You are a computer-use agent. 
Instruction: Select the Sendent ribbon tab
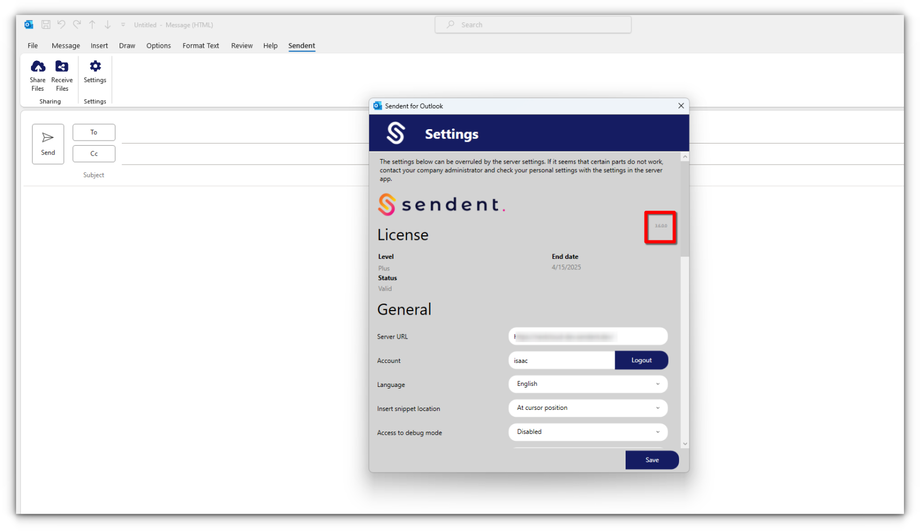point(302,46)
